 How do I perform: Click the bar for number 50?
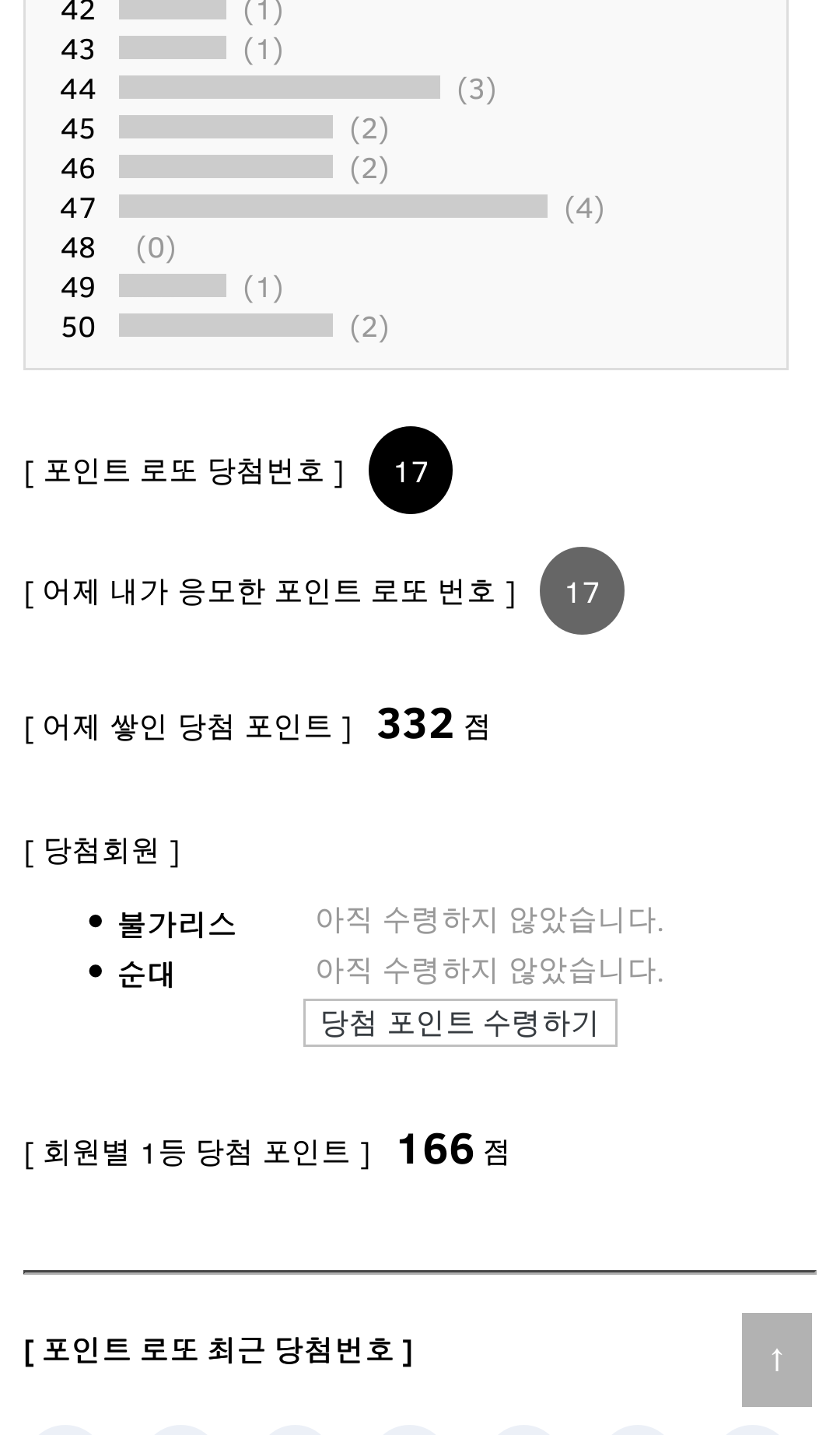pyautogui.click(x=226, y=326)
